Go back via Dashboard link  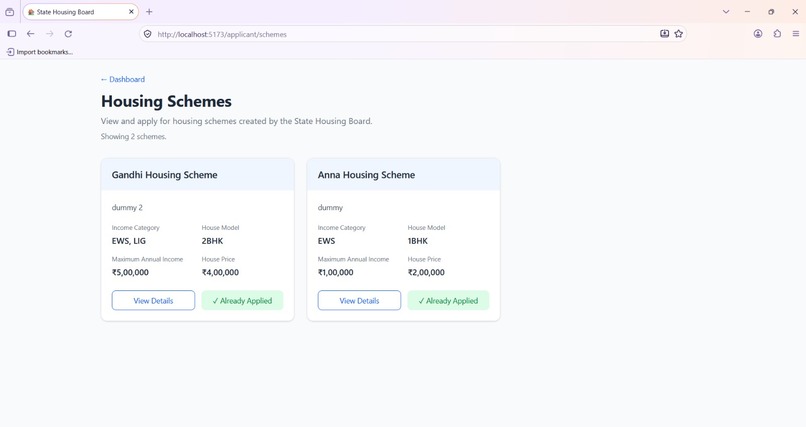123,79
